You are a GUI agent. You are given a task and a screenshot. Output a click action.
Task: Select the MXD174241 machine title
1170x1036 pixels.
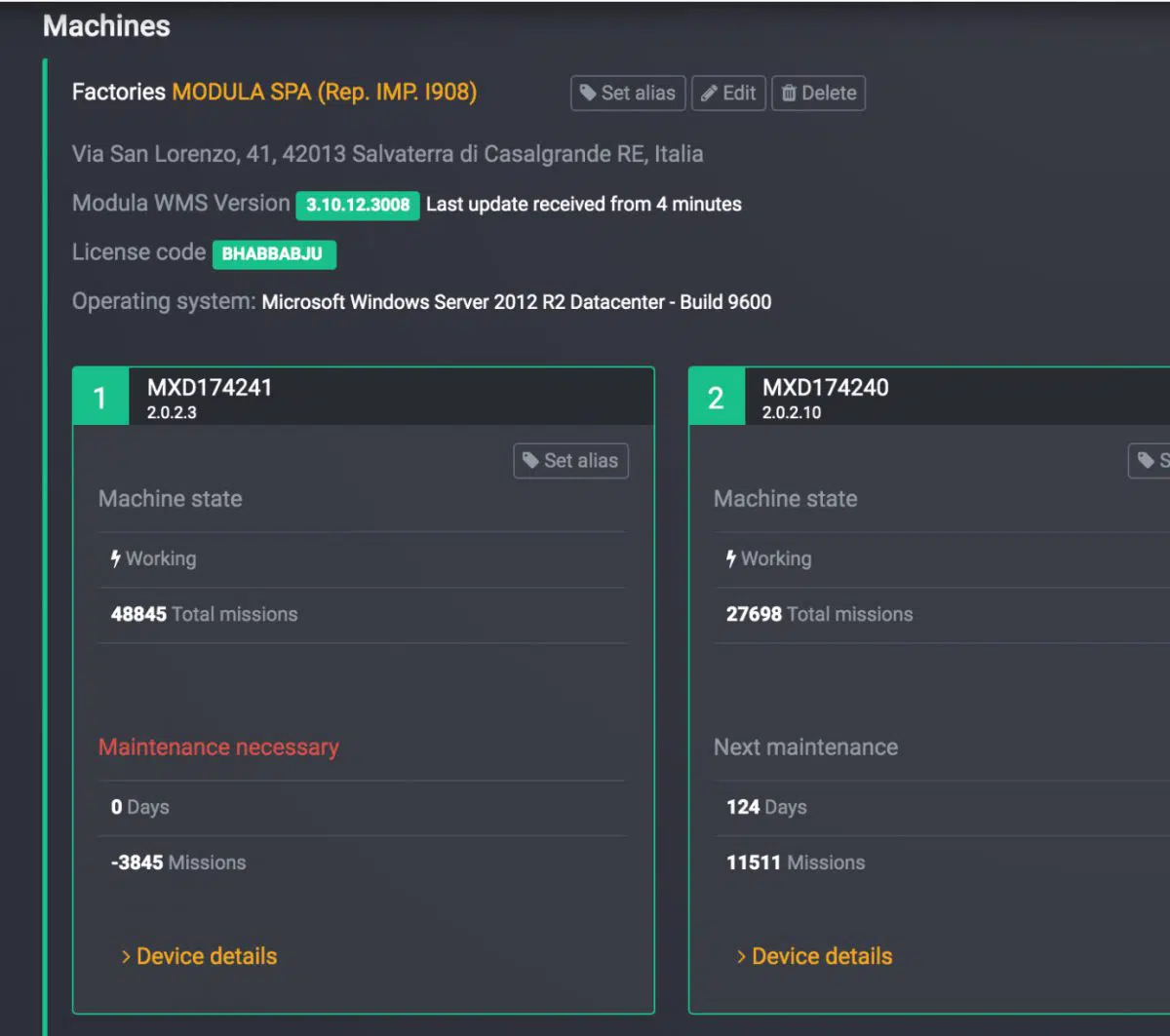(210, 387)
